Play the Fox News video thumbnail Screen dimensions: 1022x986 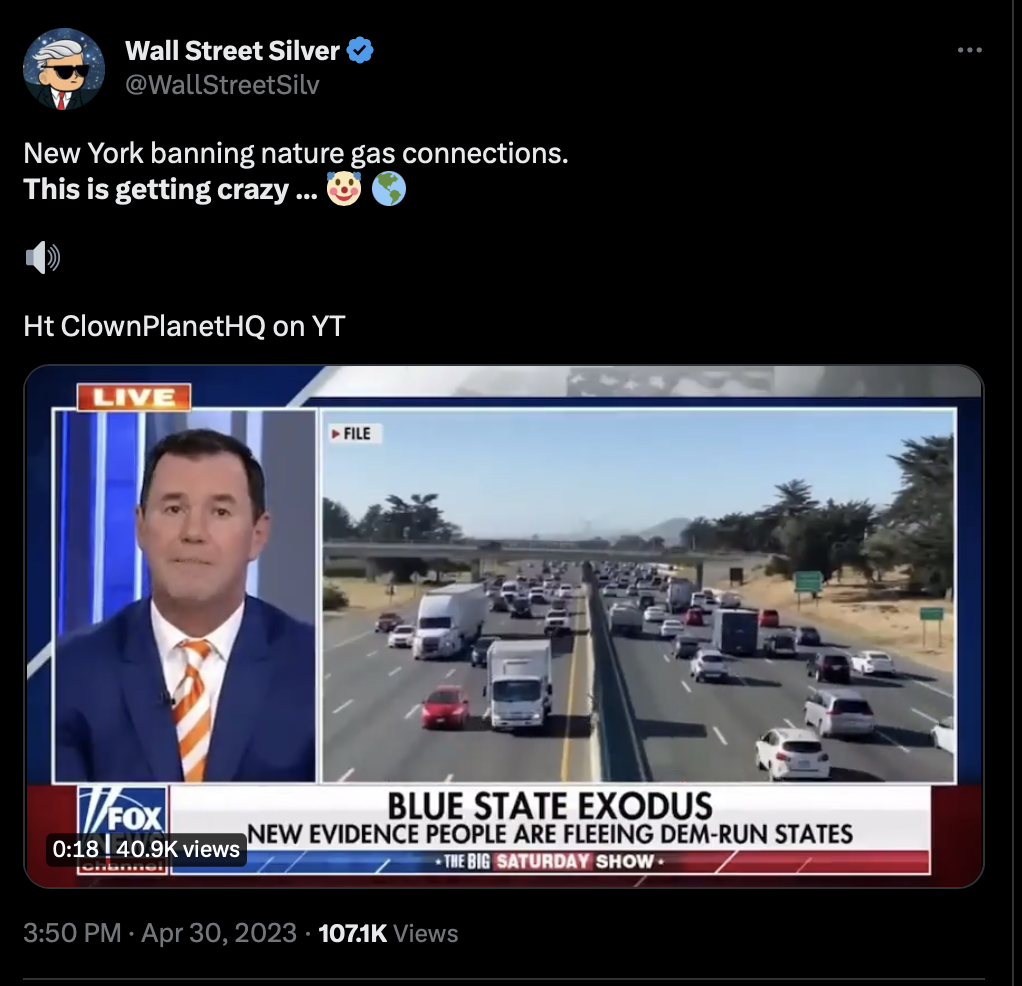click(503, 626)
